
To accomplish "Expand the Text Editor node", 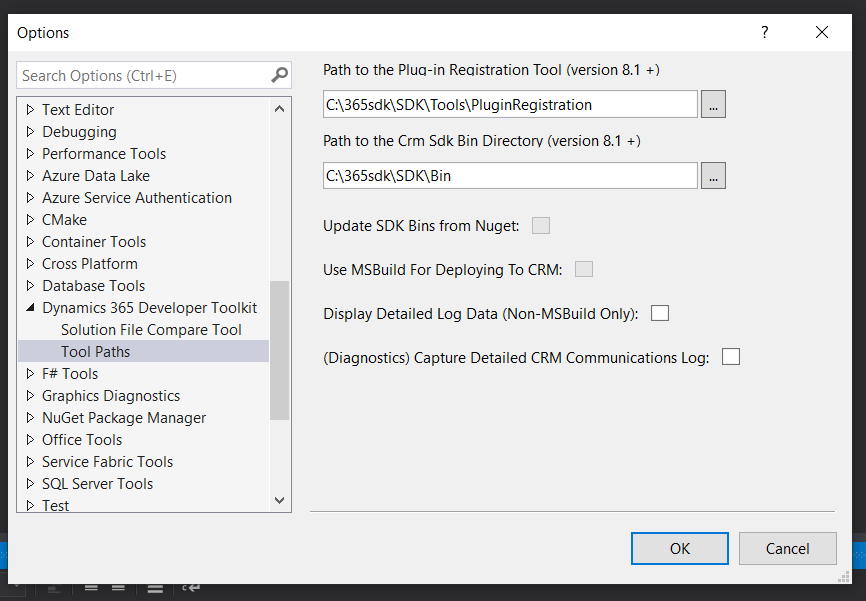I will click(x=30, y=109).
